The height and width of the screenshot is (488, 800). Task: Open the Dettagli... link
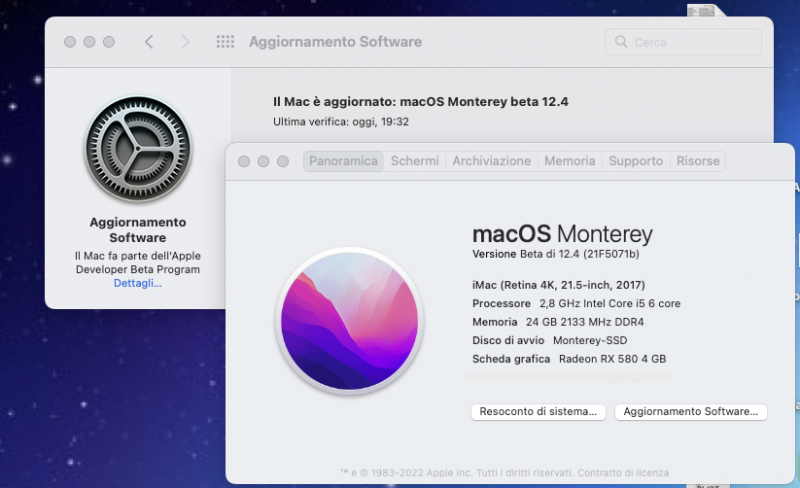click(138, 283)
